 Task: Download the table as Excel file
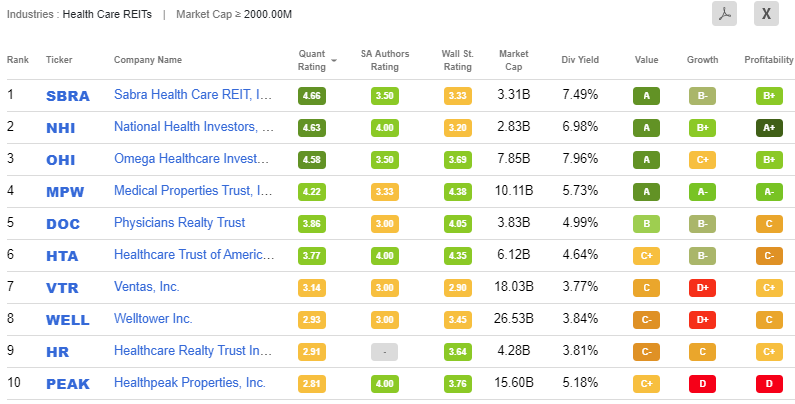point(766,14)
